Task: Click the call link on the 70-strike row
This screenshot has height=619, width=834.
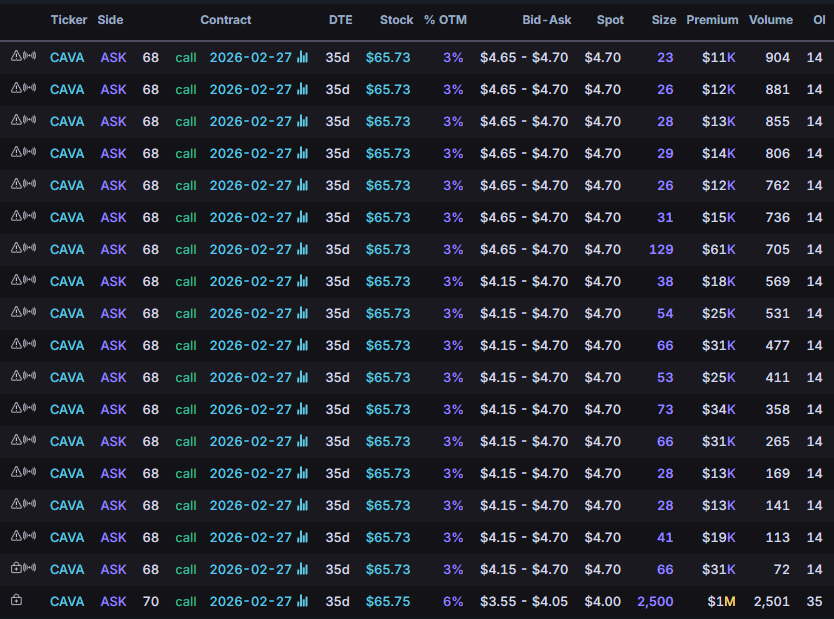Action: (x=185, y=601)
